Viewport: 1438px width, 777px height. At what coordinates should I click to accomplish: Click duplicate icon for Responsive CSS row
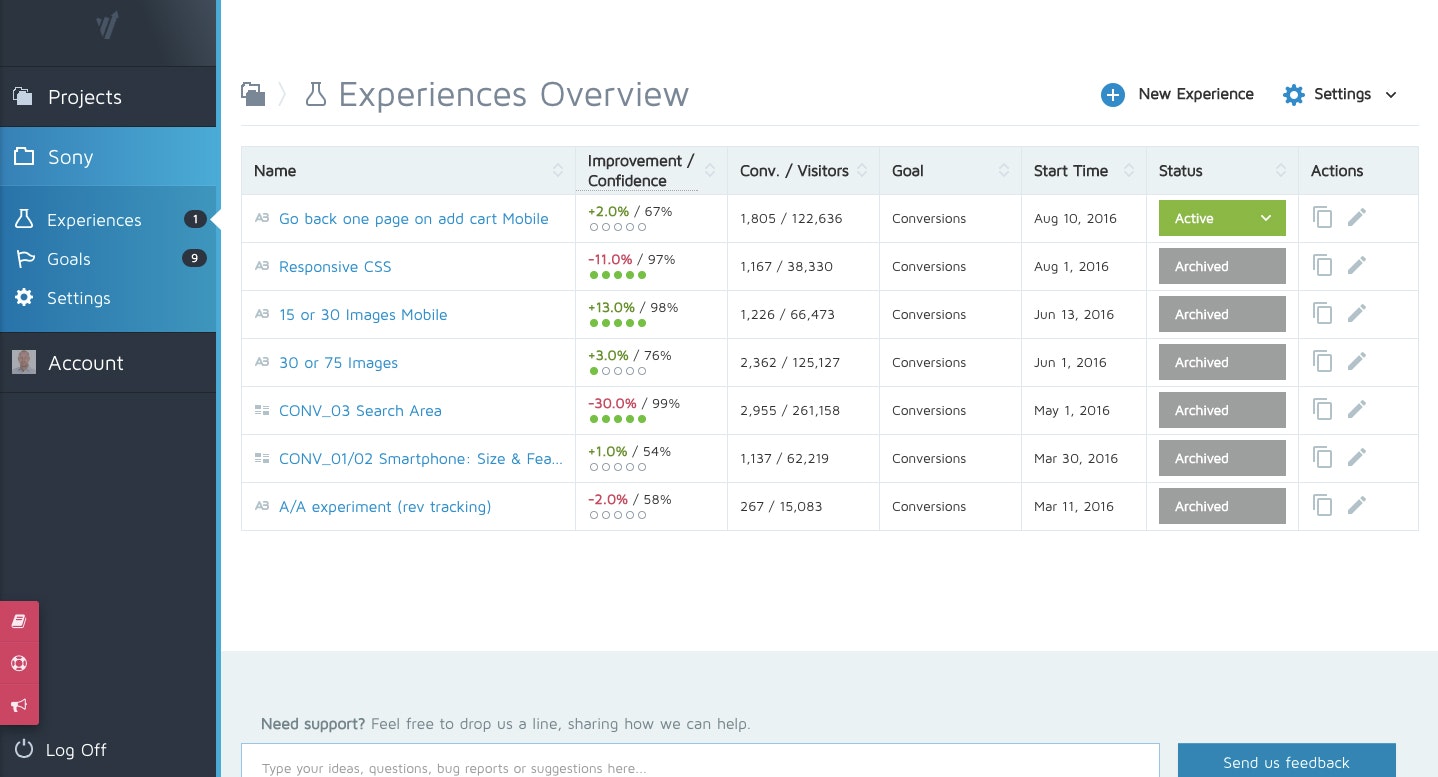(x=1322, y=266)
